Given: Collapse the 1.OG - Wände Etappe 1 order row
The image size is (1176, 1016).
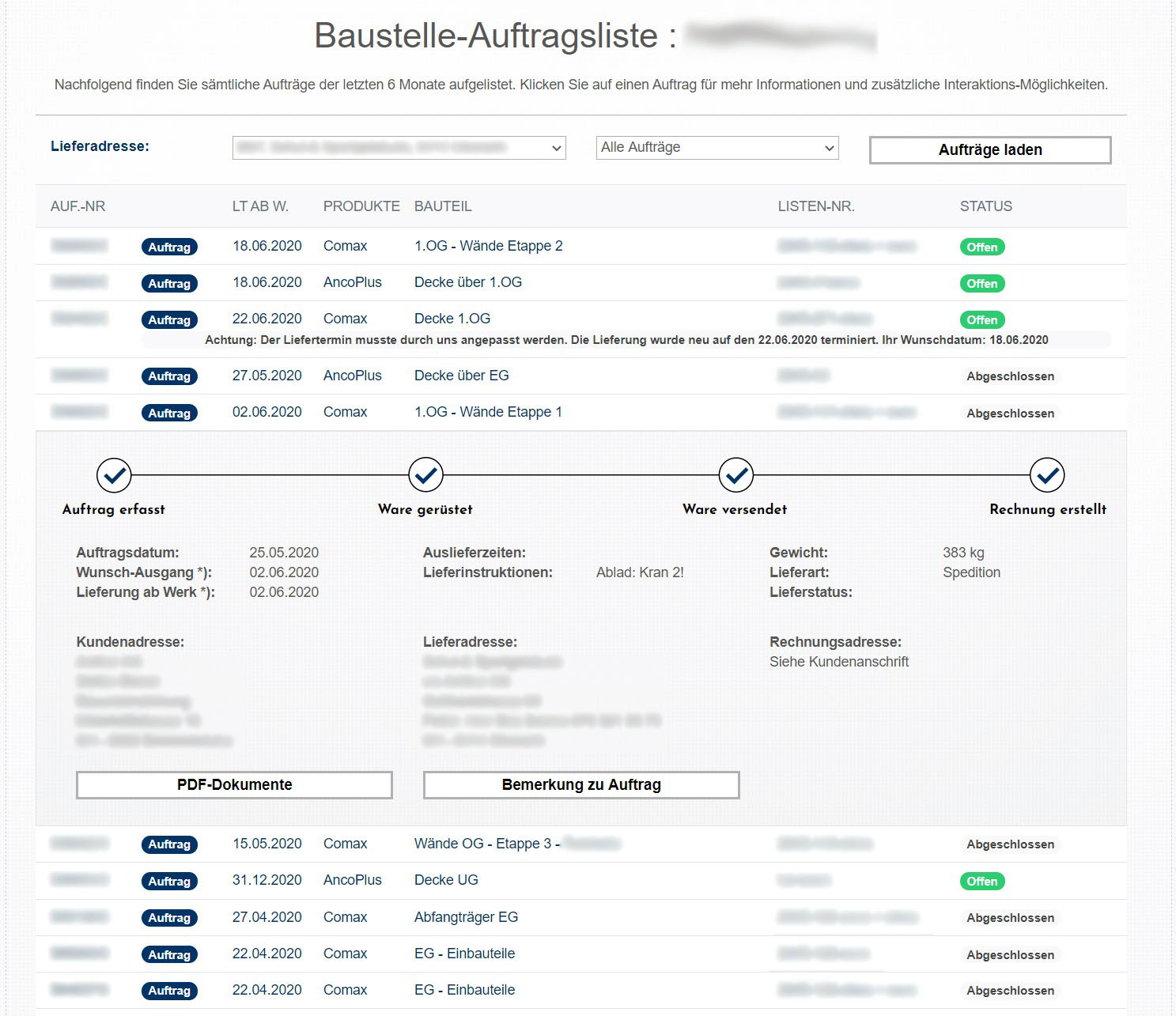Looking at the screenshot, I should (488, 412).
